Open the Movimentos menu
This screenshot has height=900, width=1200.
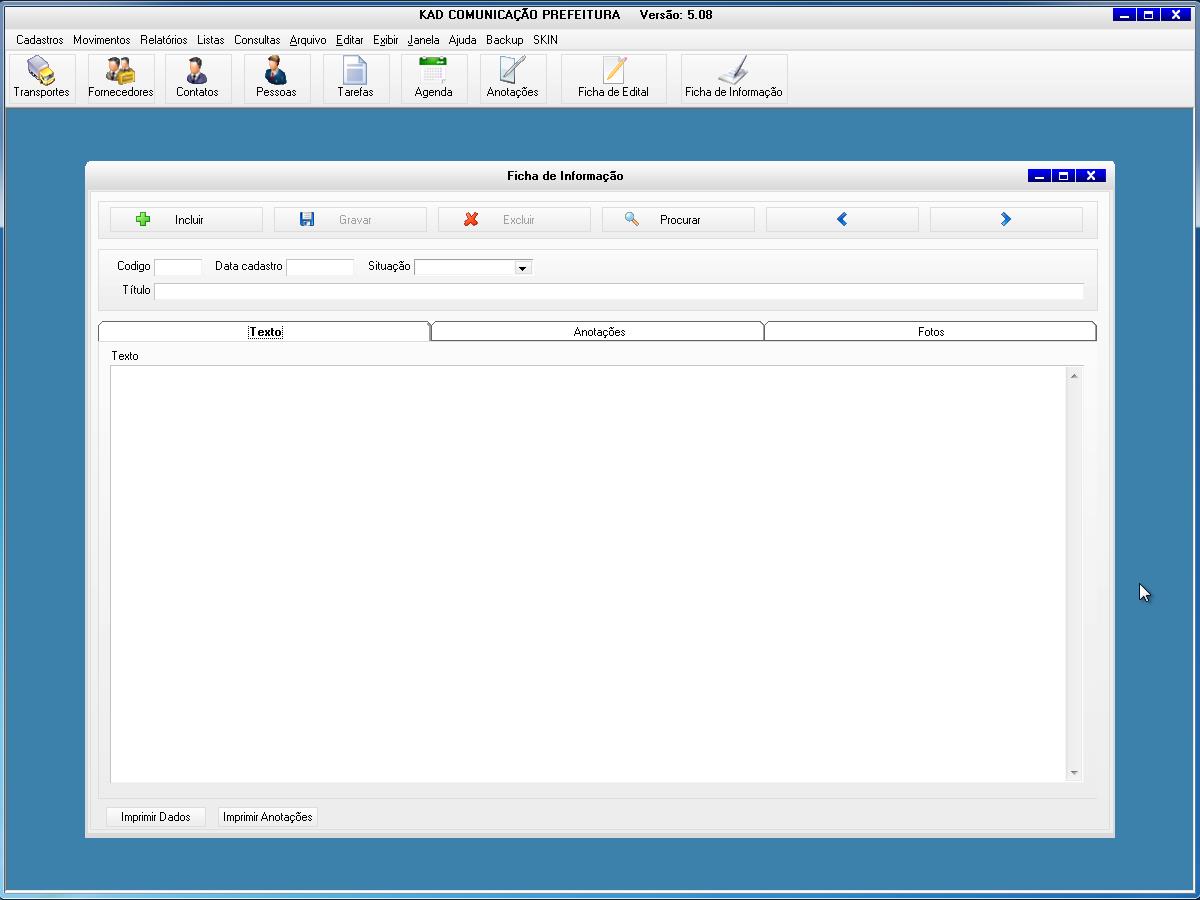102,40
